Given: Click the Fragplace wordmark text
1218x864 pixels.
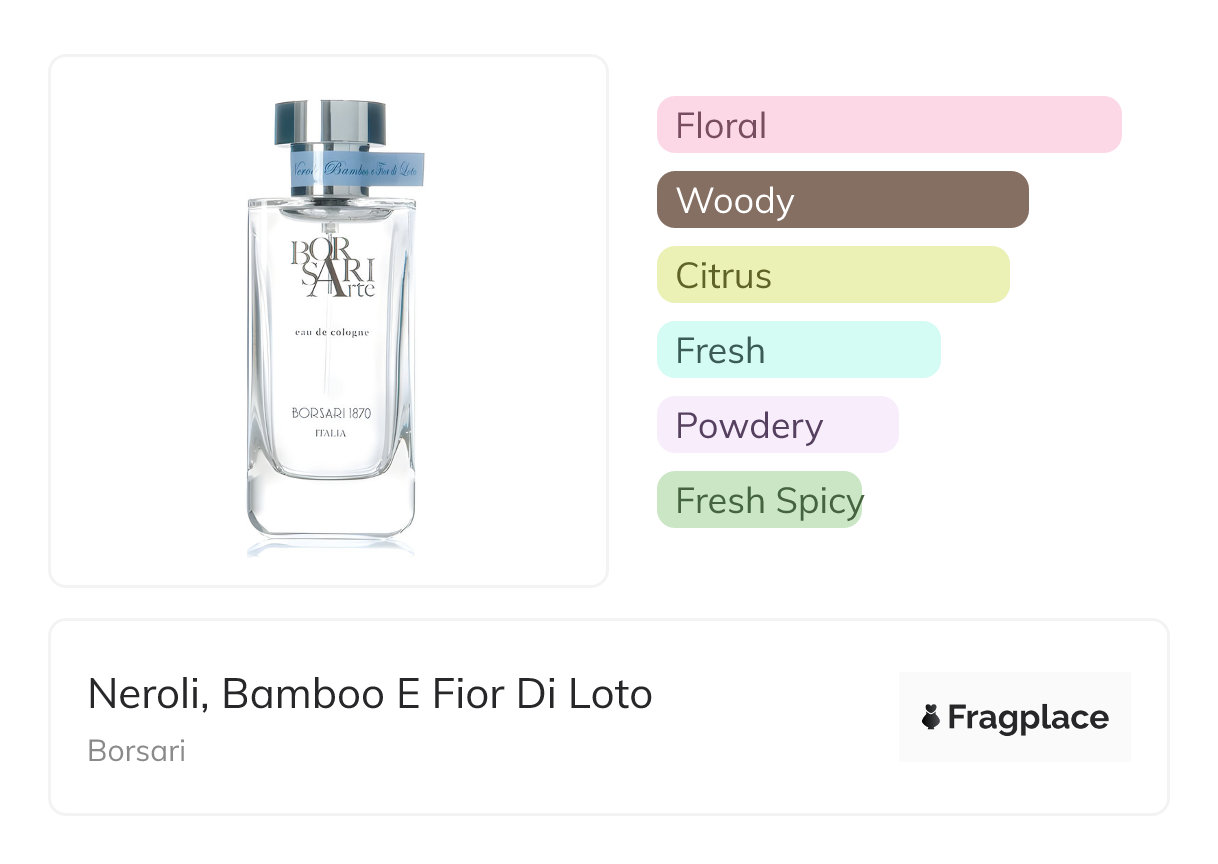Looking at the screenshot, I should coord(1028,718).
